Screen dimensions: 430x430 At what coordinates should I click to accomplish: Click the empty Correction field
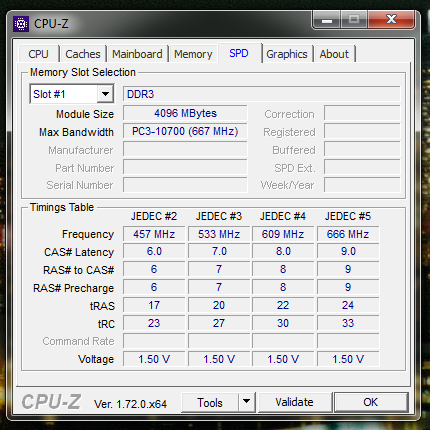[x=362, y=113]
